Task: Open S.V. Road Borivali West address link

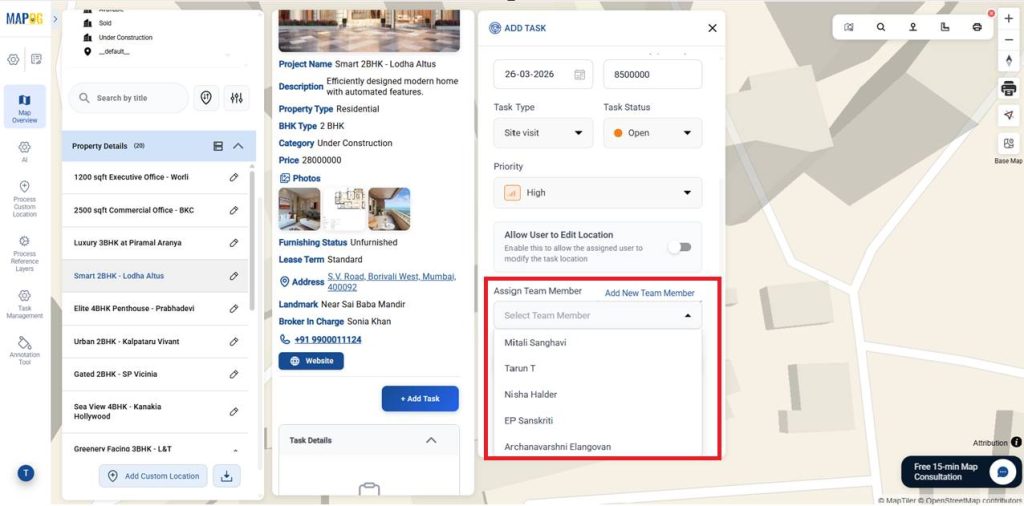Action: pos(392,281)
